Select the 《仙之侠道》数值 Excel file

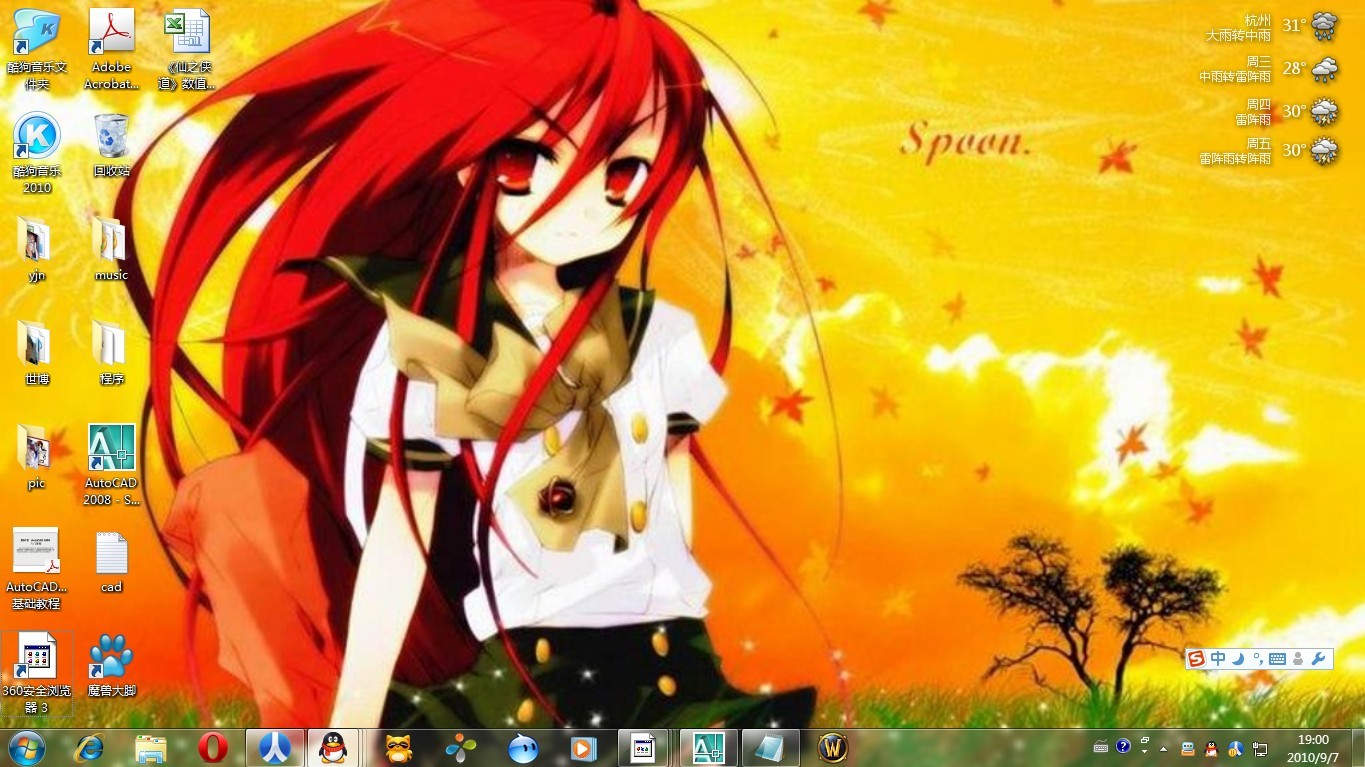(186, 48)
